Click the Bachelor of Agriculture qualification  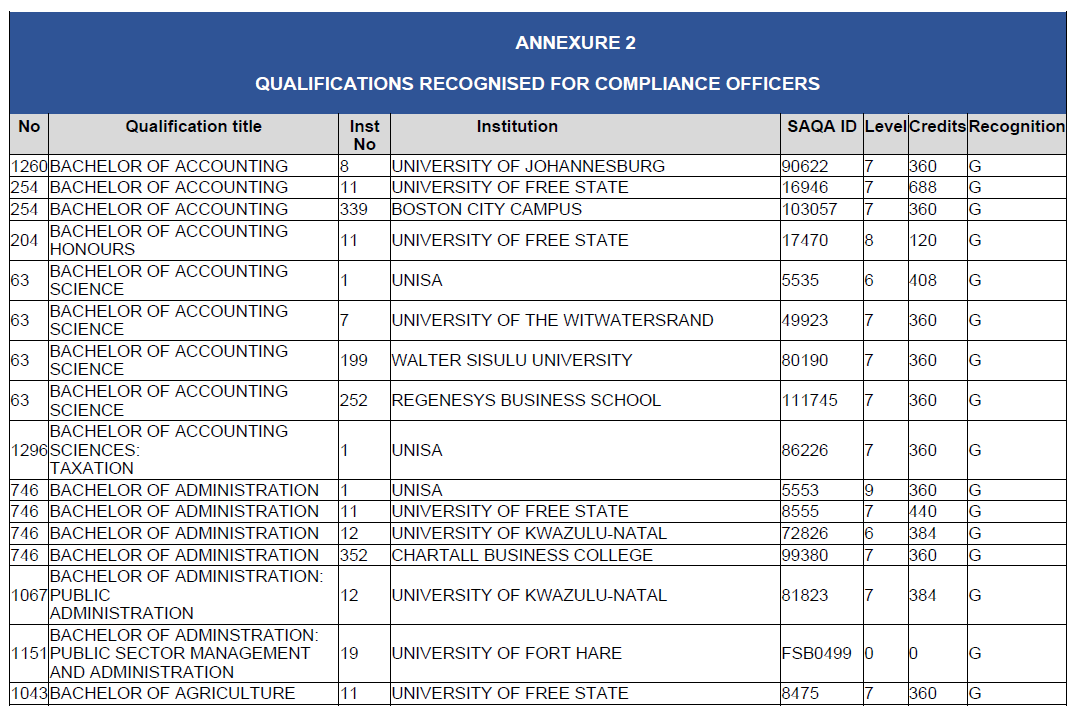(172, 693)
